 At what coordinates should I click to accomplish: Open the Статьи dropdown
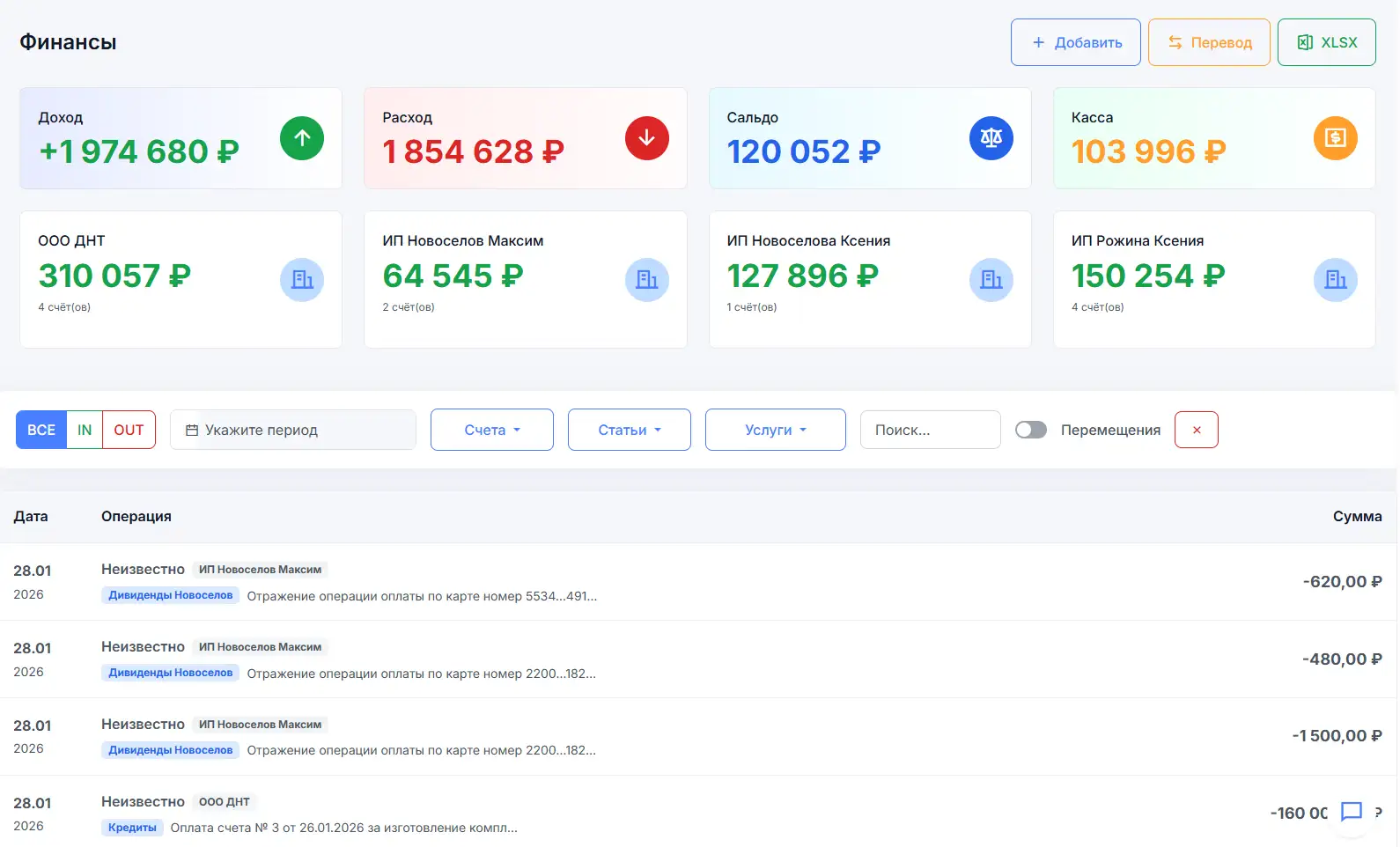[x=629, y=430]
